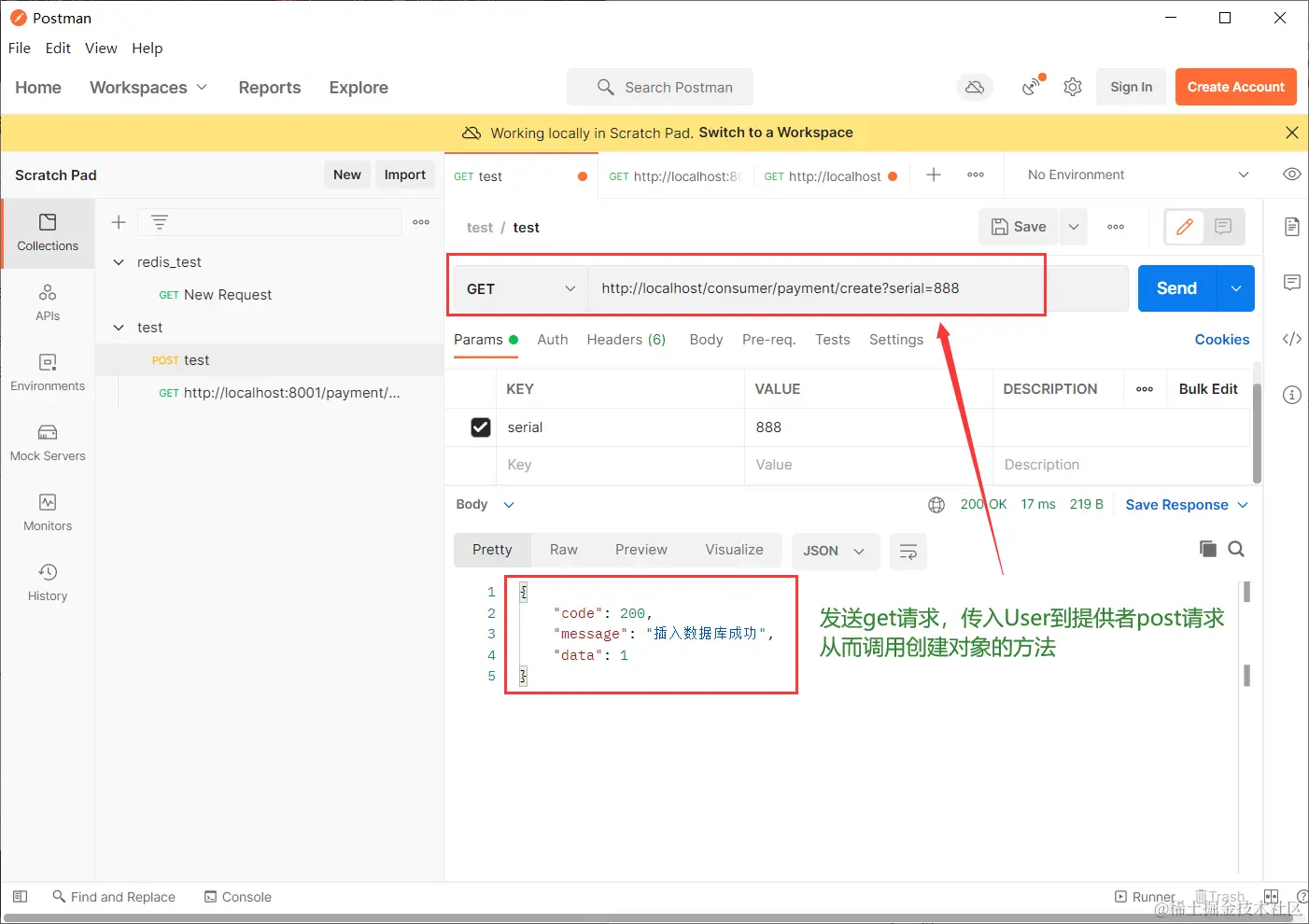Collapse the redis_test collection
The height and width of the screenshot is (924, 1309).
119,262
